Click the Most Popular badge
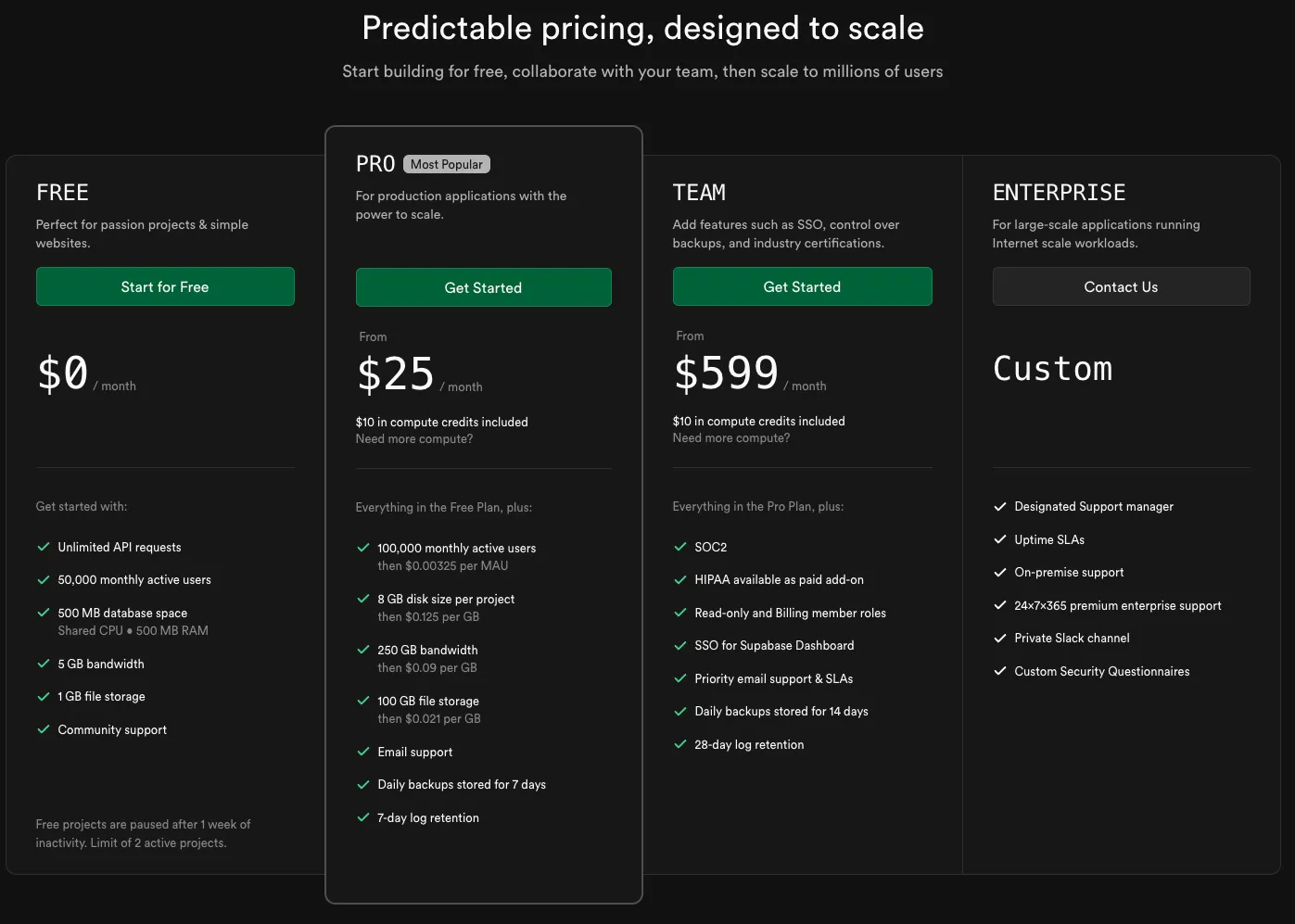The height and width of the screenshot is (924, 1295). pos(447,164)
